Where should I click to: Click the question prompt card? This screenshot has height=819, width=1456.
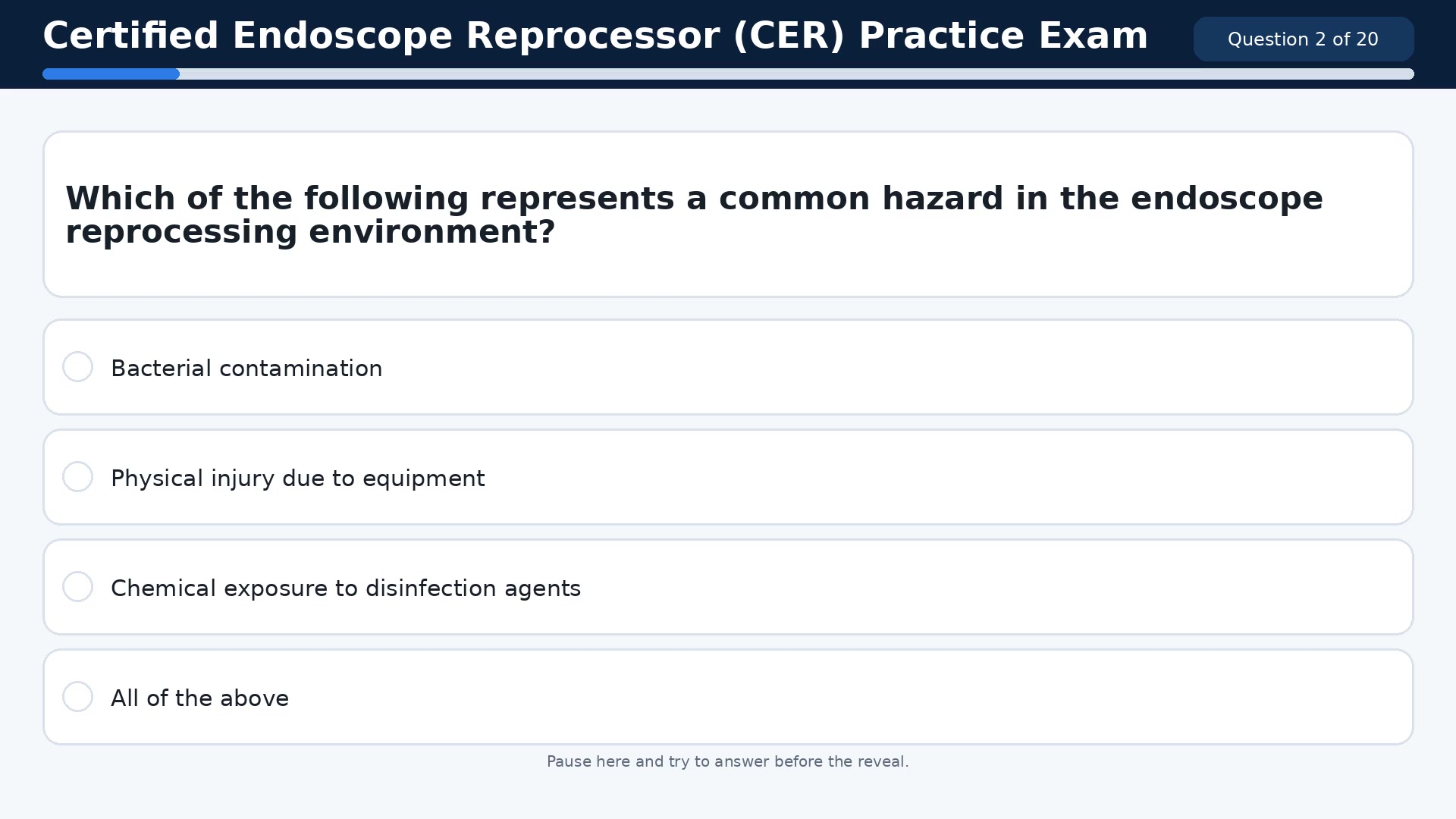[728, 215]
